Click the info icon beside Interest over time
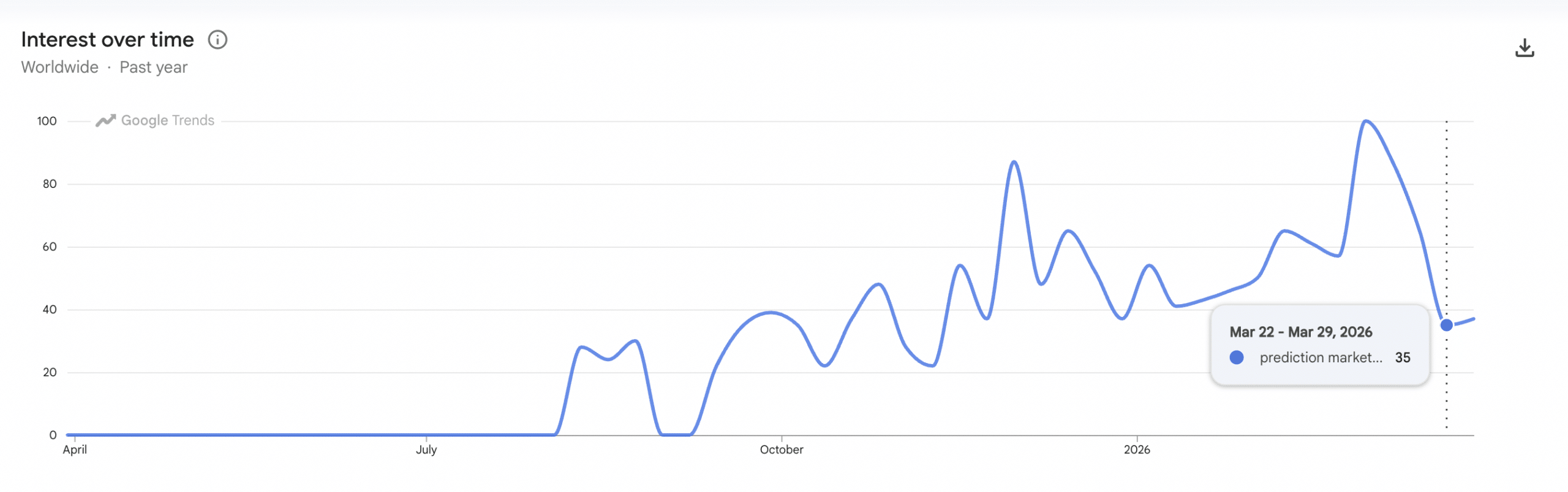1568x492 pixels. [217, 40]
